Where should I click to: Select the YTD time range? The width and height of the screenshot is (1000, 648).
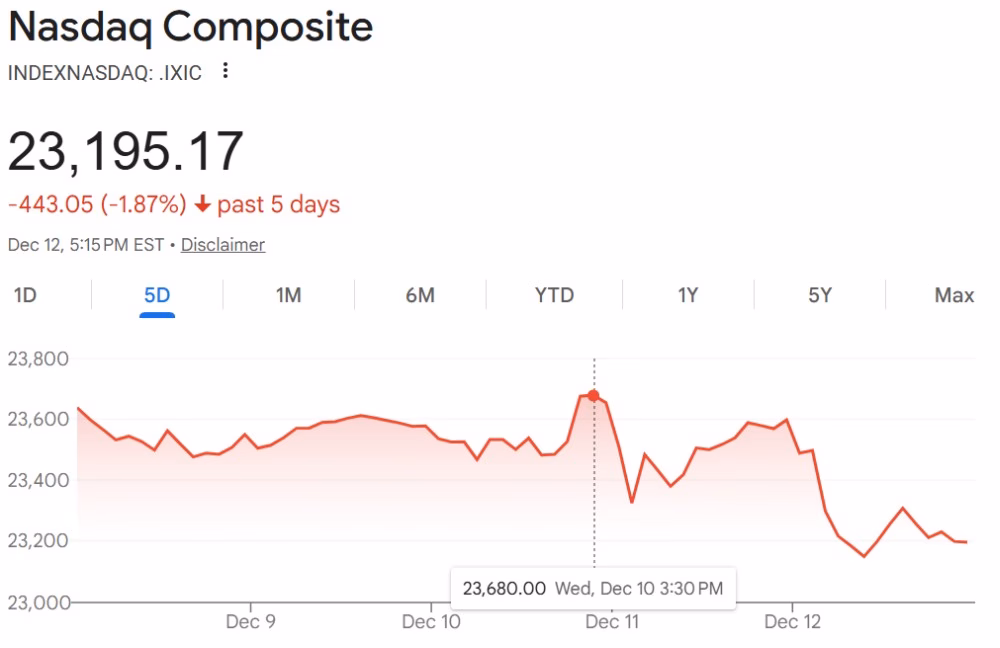pos(554,295)
